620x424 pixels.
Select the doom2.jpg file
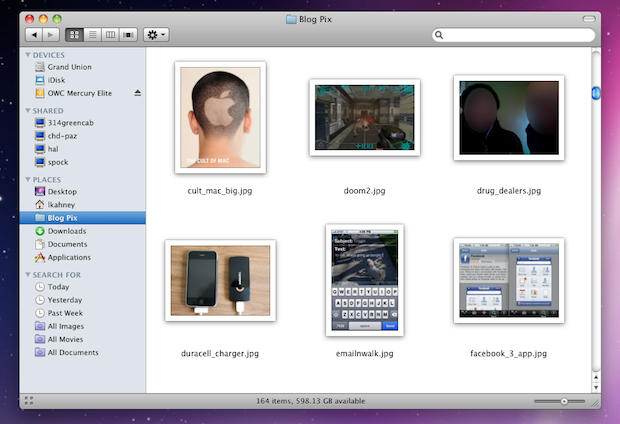[364, 117]
